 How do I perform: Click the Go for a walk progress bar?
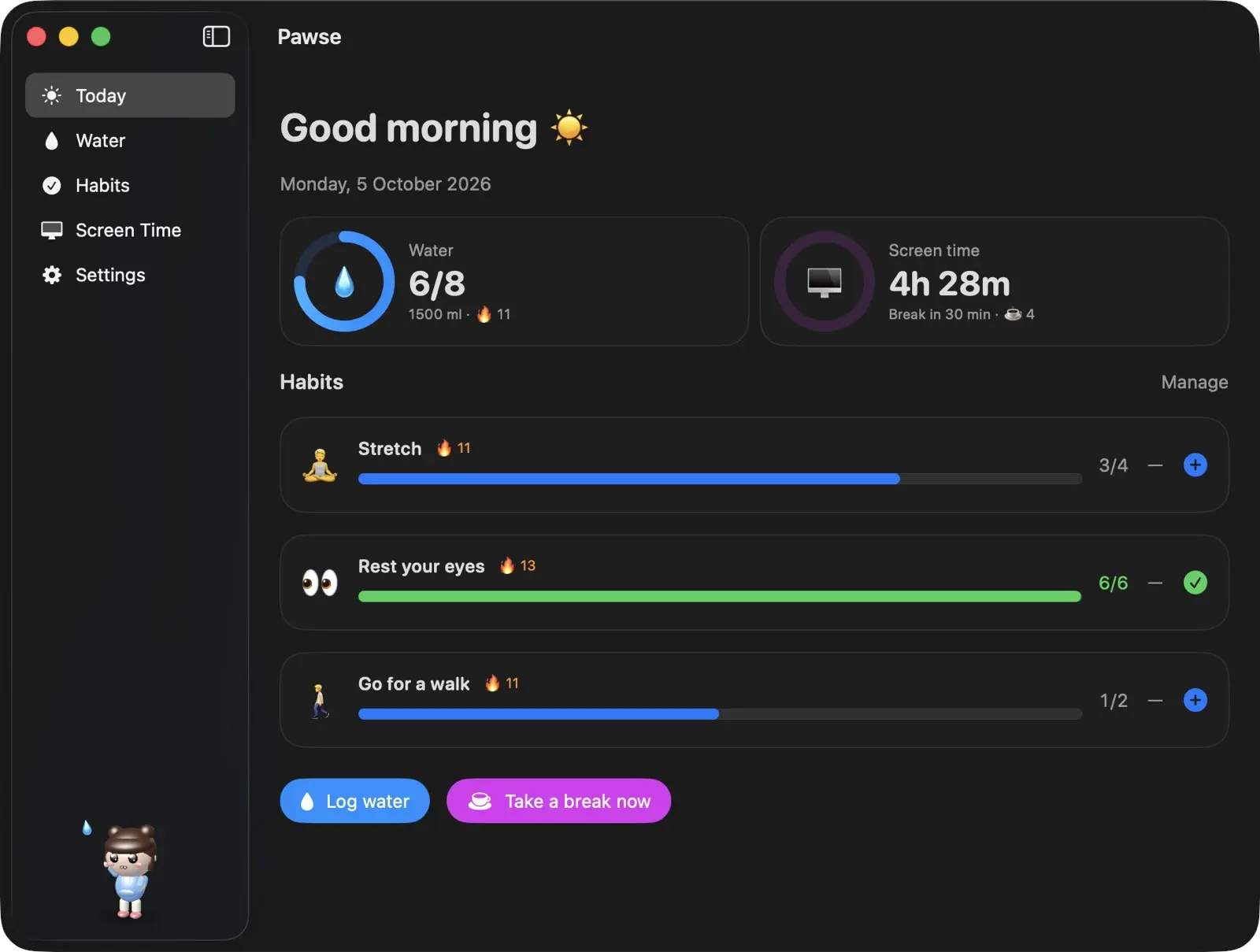coord(720,713)
